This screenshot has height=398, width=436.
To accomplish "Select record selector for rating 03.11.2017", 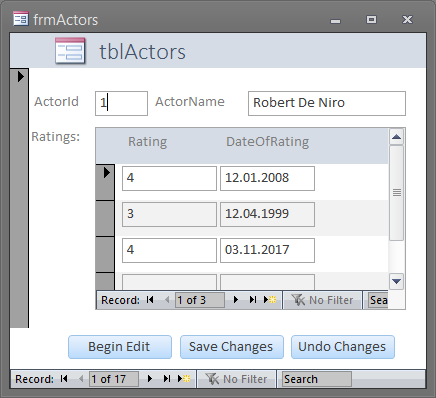I will (105, 254).
